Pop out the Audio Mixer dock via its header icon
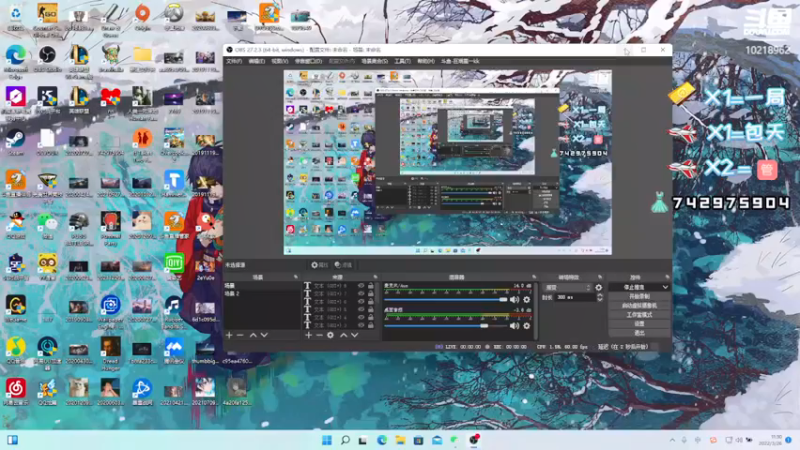800x450 pixels. pos(534,277)
